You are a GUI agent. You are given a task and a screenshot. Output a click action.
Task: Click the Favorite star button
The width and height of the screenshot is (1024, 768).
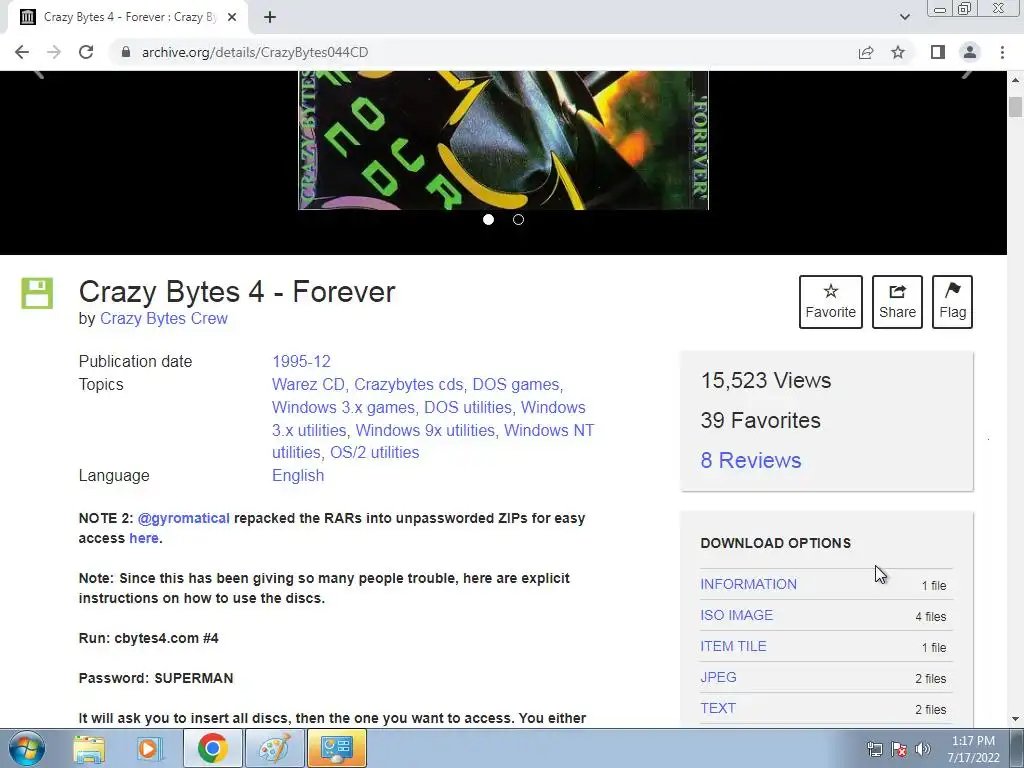pyautogui.click(x=831, y=302)
